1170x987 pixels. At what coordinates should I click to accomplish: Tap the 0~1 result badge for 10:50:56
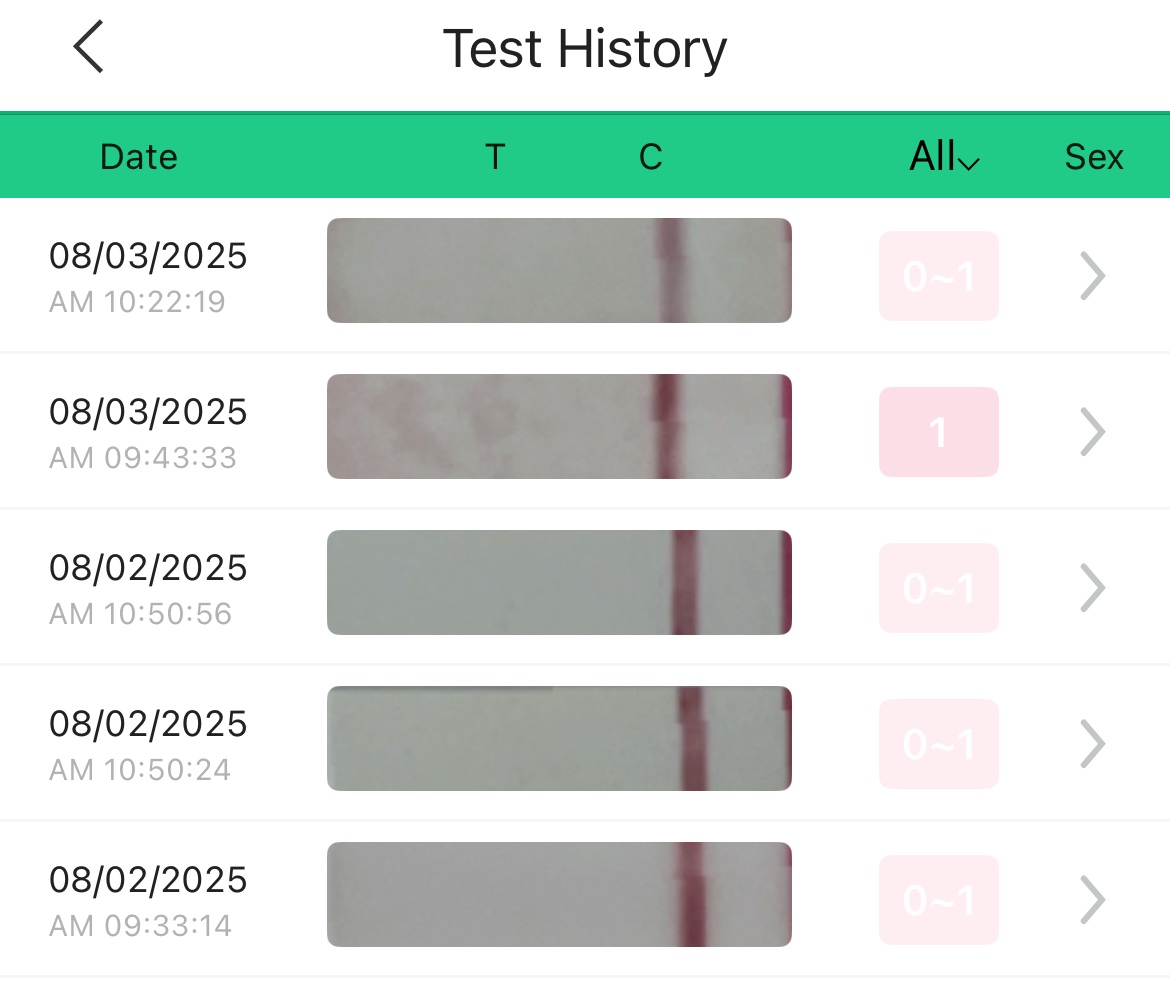click(938, 588)
